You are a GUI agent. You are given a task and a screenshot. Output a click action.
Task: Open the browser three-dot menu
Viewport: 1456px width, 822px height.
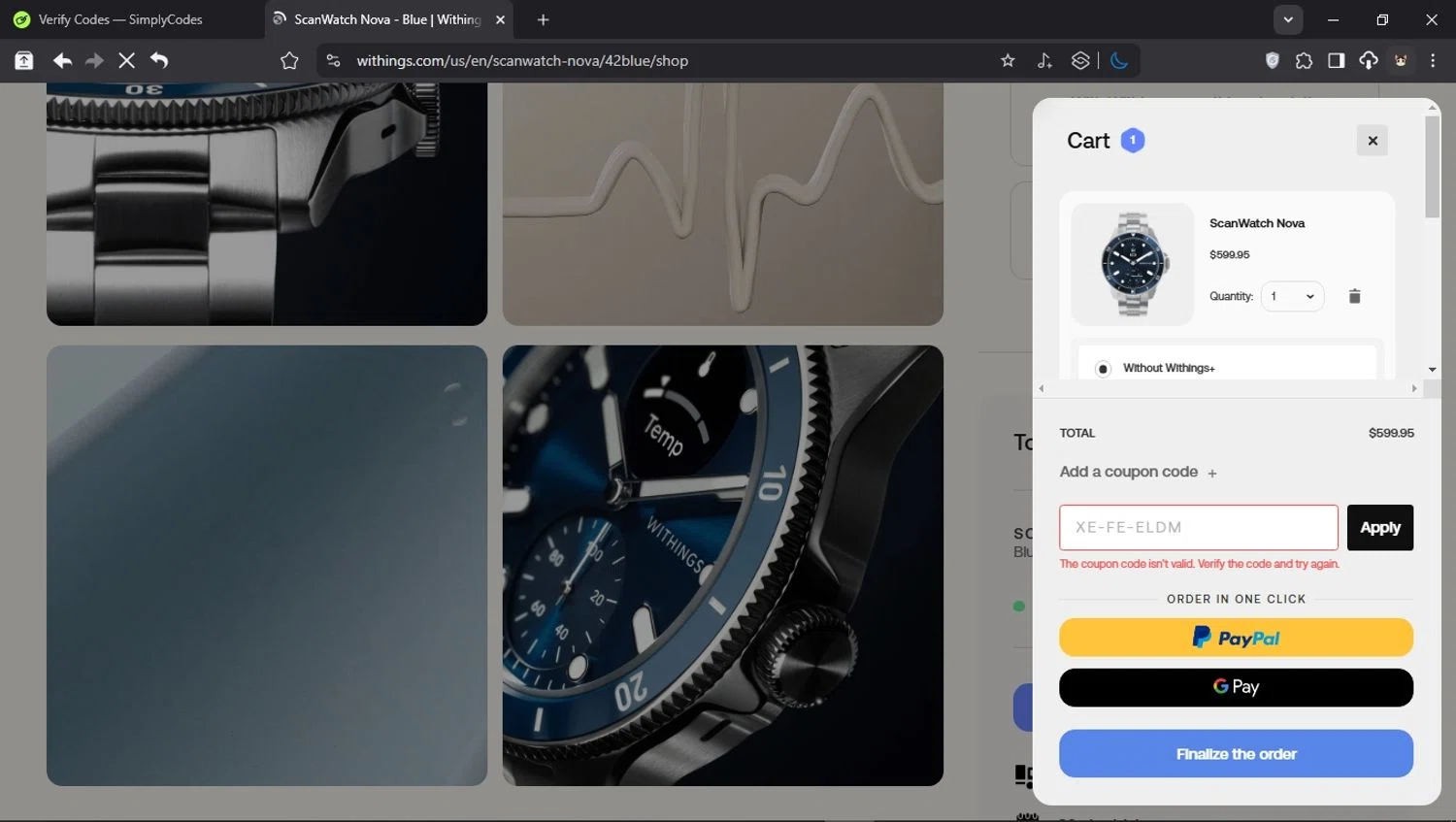1433,60
